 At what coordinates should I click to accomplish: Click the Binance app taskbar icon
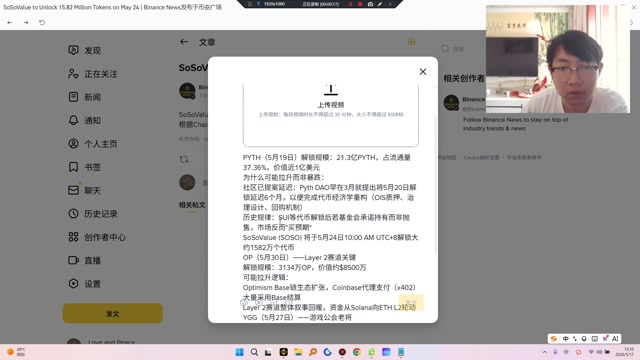(x=283, y=352)
